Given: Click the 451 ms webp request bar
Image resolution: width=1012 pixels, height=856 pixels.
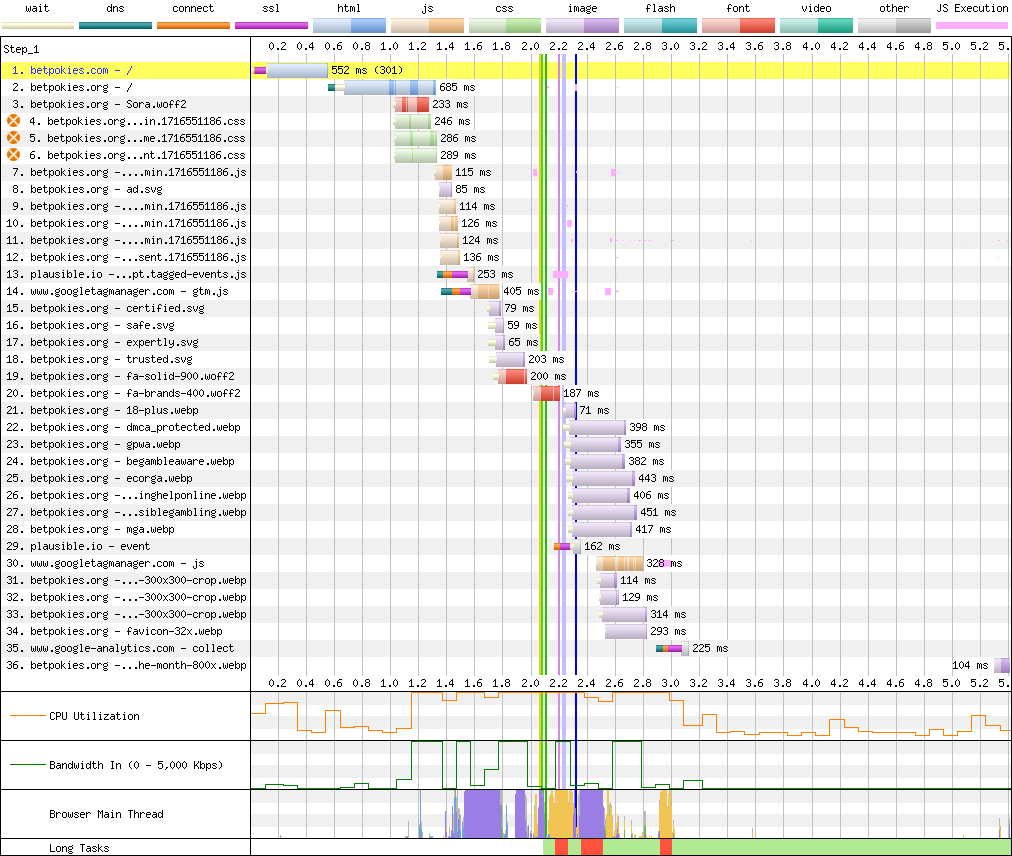Looking at the screenshot, I should coord(602,512).
